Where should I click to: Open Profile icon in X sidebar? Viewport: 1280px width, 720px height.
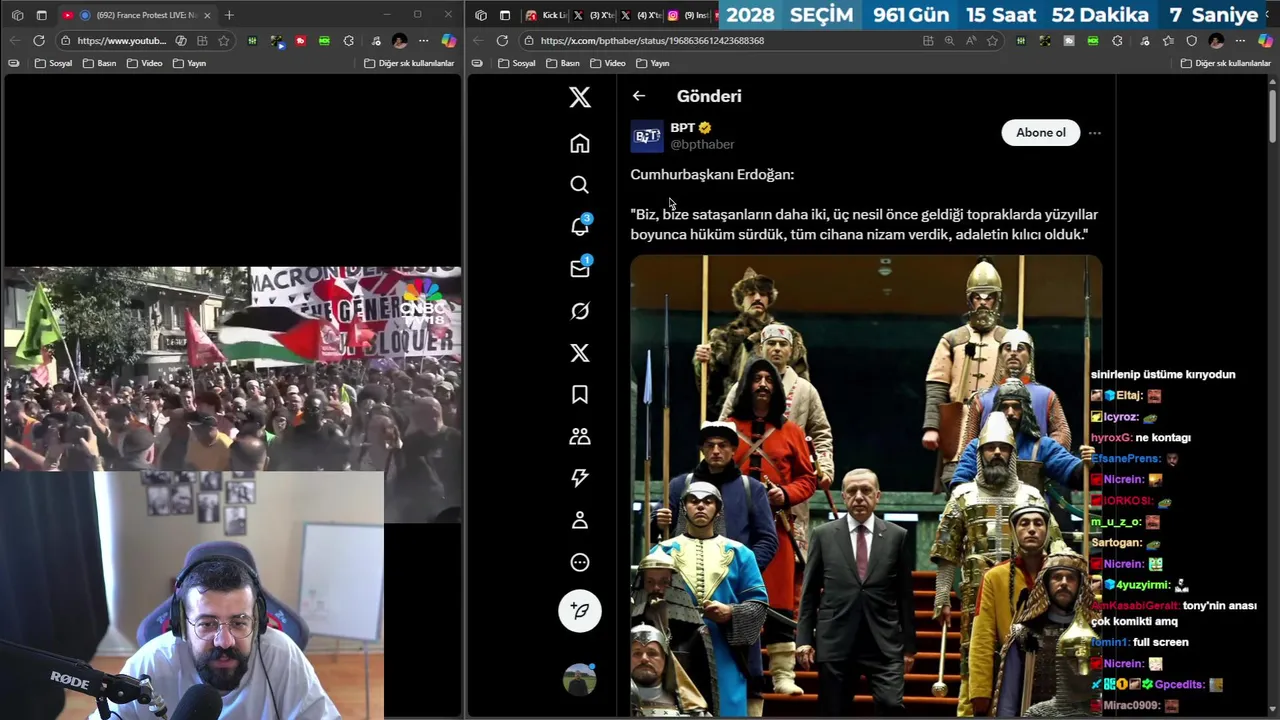(580, 520)
